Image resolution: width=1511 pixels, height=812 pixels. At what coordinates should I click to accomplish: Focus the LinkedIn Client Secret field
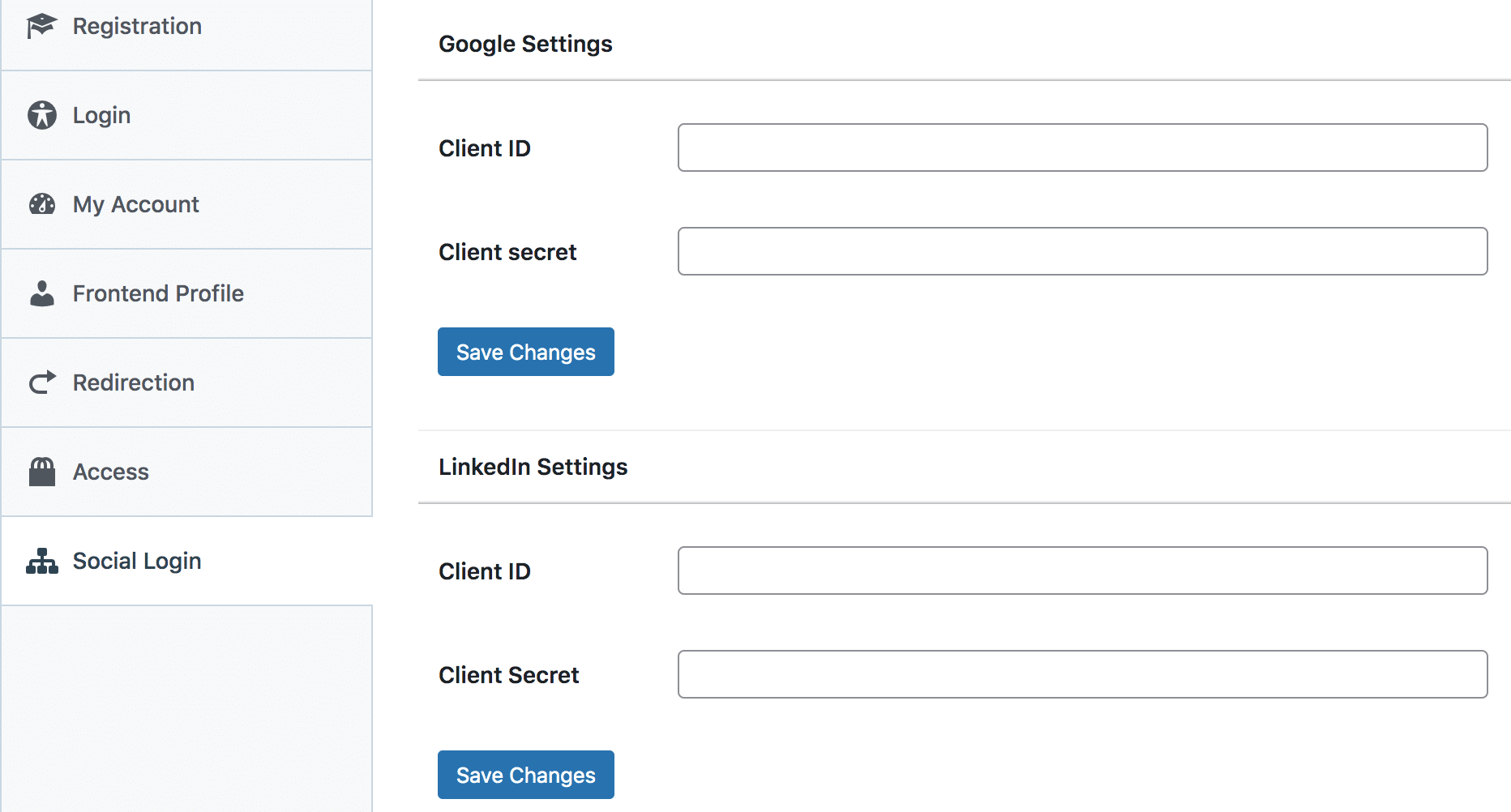click(x=1082, y=674)
